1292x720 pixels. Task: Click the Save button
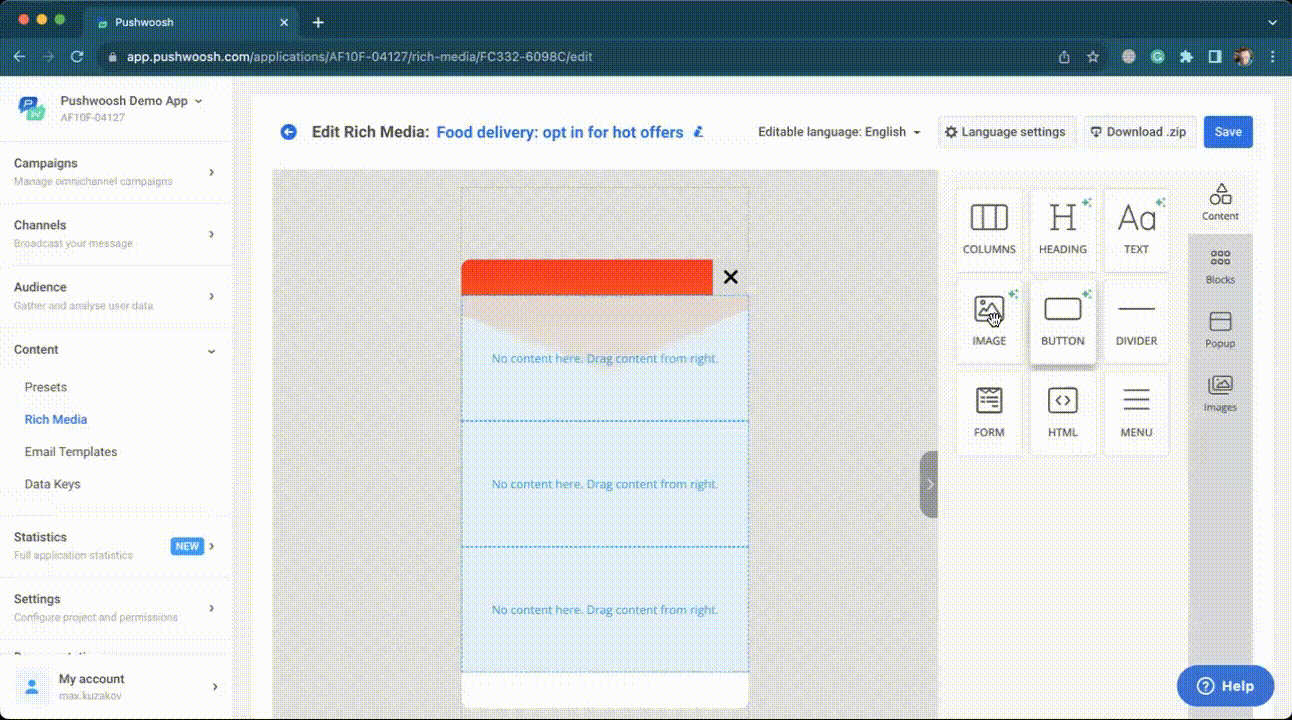[x=1228, y=132]
